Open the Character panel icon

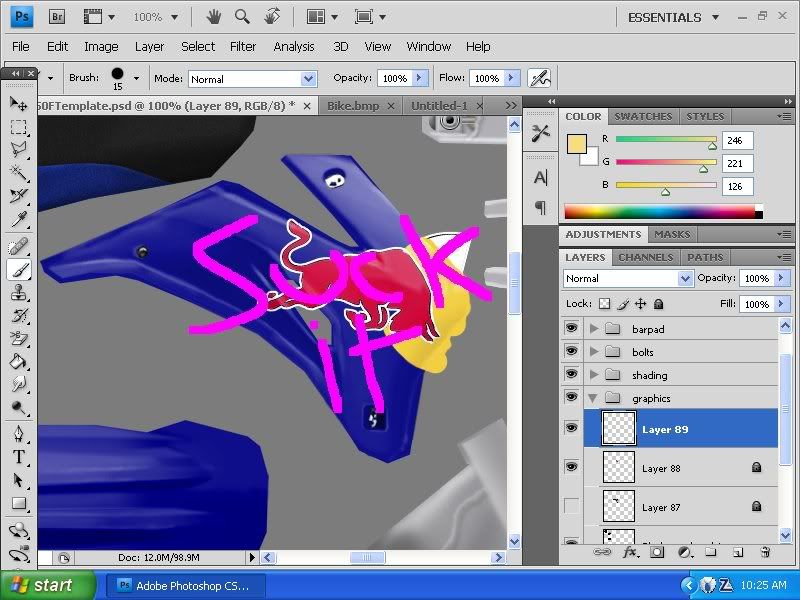click(540, 178)
